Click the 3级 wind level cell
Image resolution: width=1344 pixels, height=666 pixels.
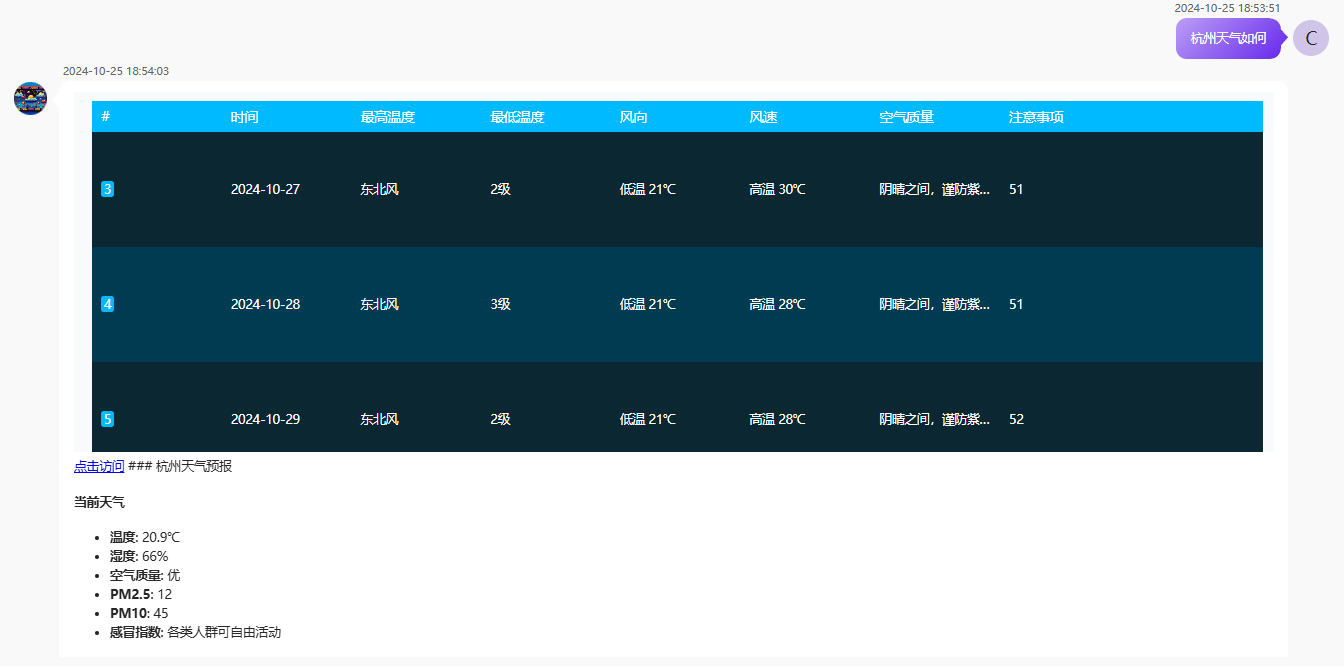pyautogui.click(x=500, y=304)
